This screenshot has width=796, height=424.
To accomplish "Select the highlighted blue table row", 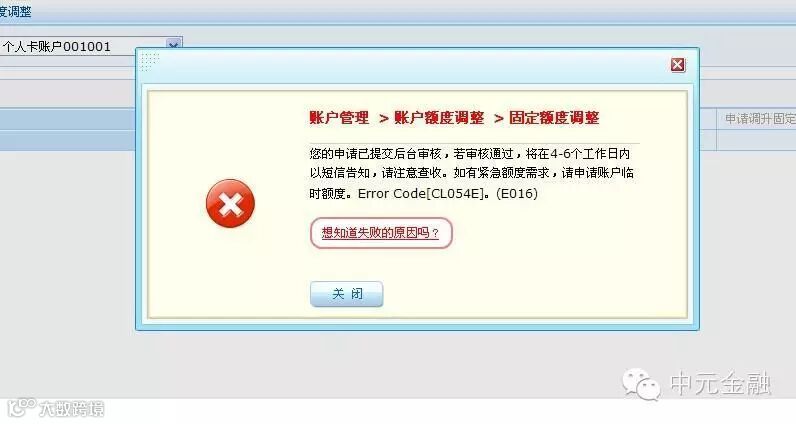I will tap(68, 119).
